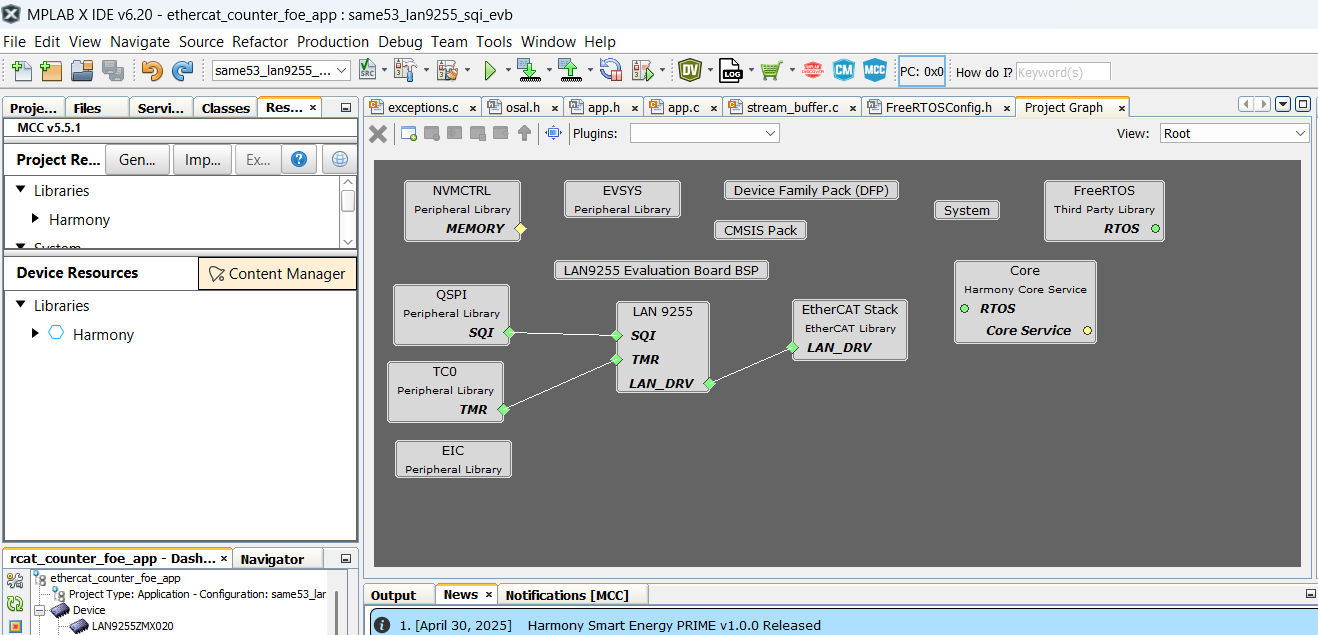Viewport: 1318px width, 635px height.
Task: Open the Production menu
Action: [x=333, y=42]
